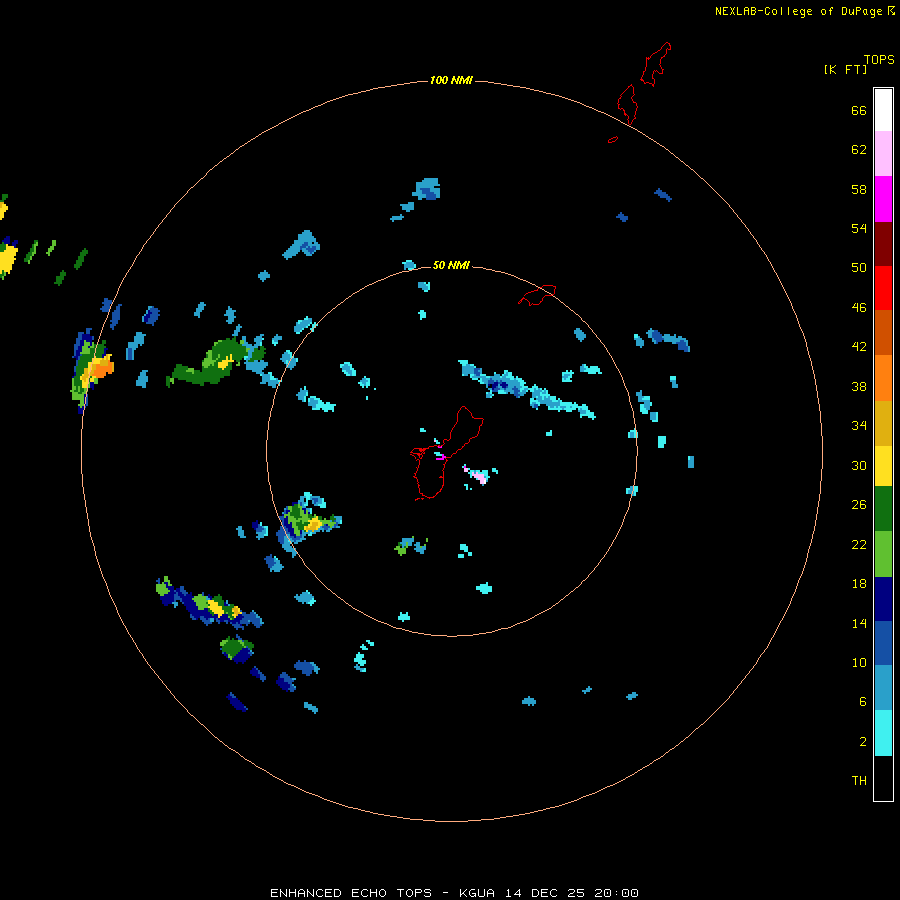Image resolution: width=900 pixels, height=900 pixels.
Task: Click the '30' scale label
Action: tap(859, 465)
